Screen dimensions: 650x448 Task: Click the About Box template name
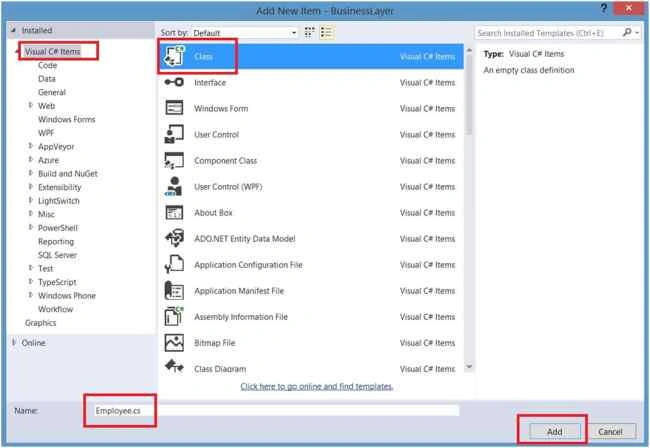[213, 213]
